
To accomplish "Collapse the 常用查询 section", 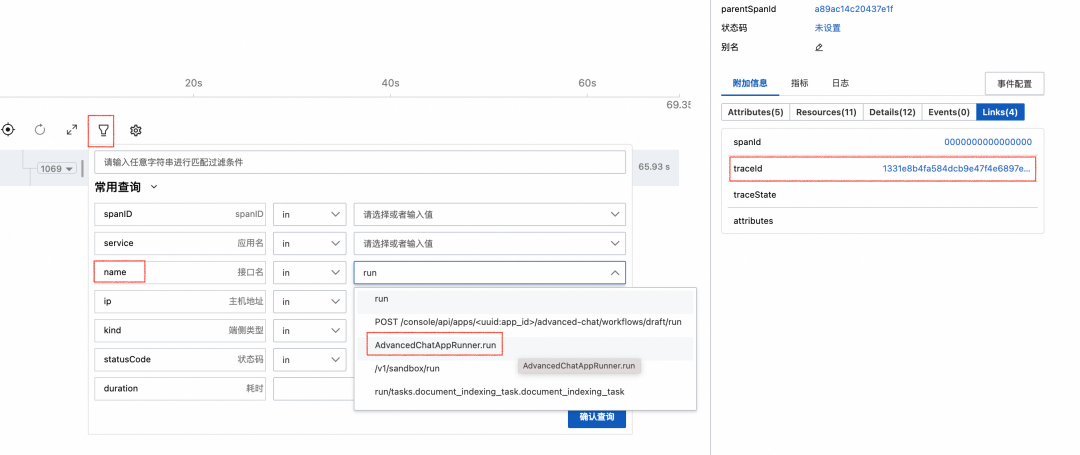I will tap(153, 187).
